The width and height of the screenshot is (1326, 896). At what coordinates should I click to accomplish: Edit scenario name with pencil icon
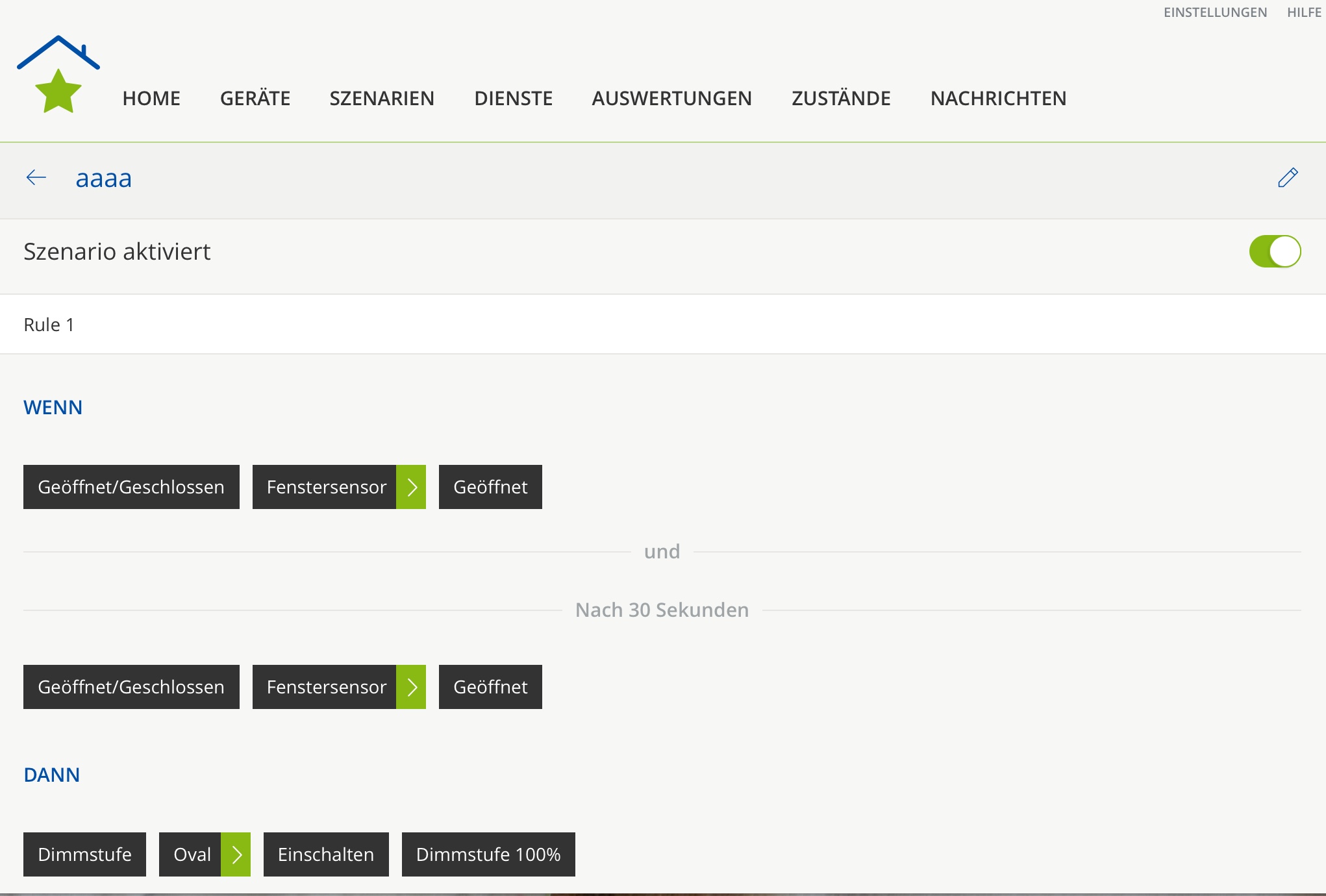tap(1287, 178)
